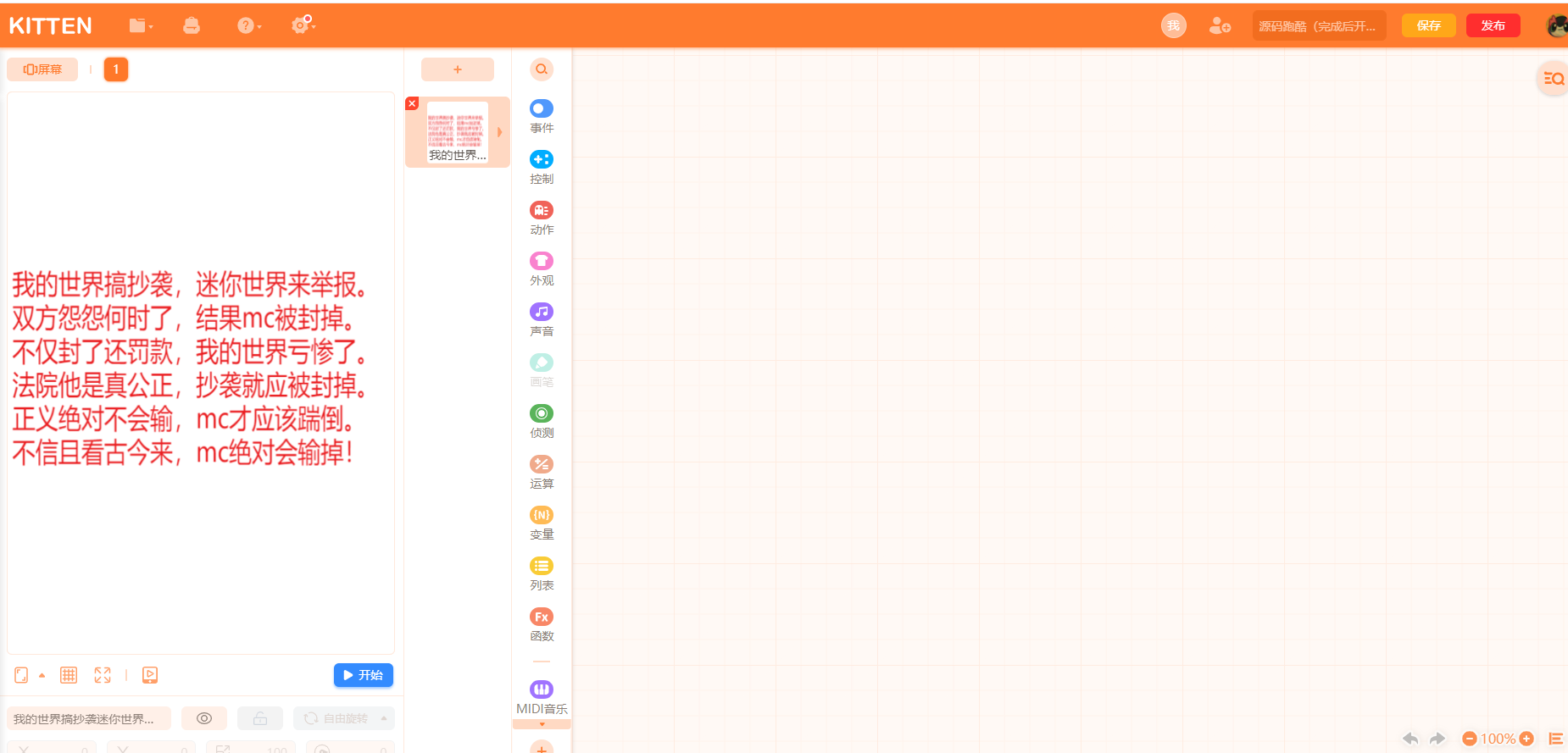The height and width of the screenshot is (753, 1568).
Task: Click the stage size icon
Action: click(x=21, y=675)
